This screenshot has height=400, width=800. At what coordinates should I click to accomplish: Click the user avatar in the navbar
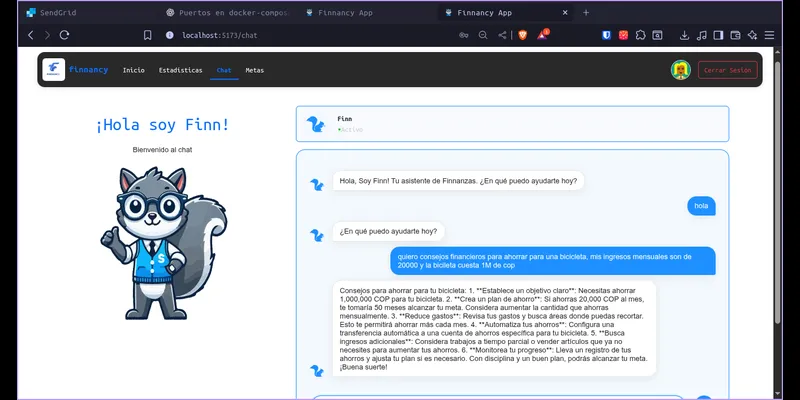pos(681,70)
